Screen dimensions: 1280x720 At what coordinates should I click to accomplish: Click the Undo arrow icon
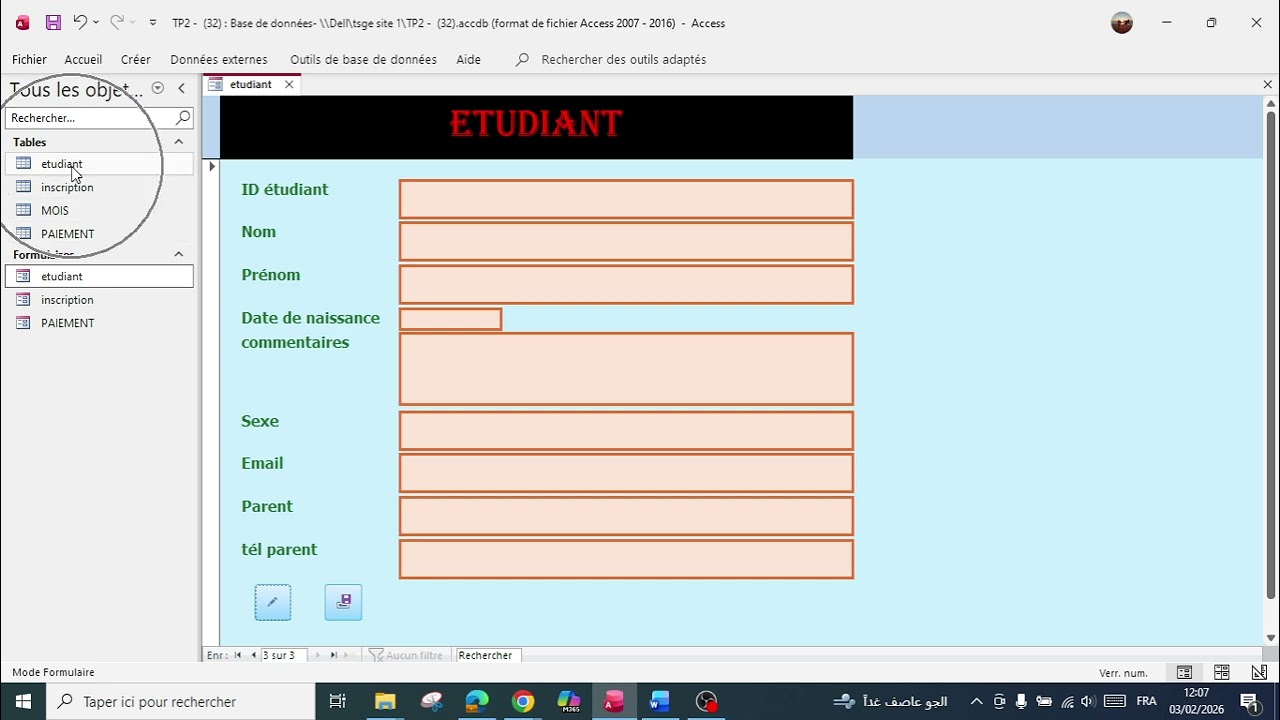pos(80,22)
